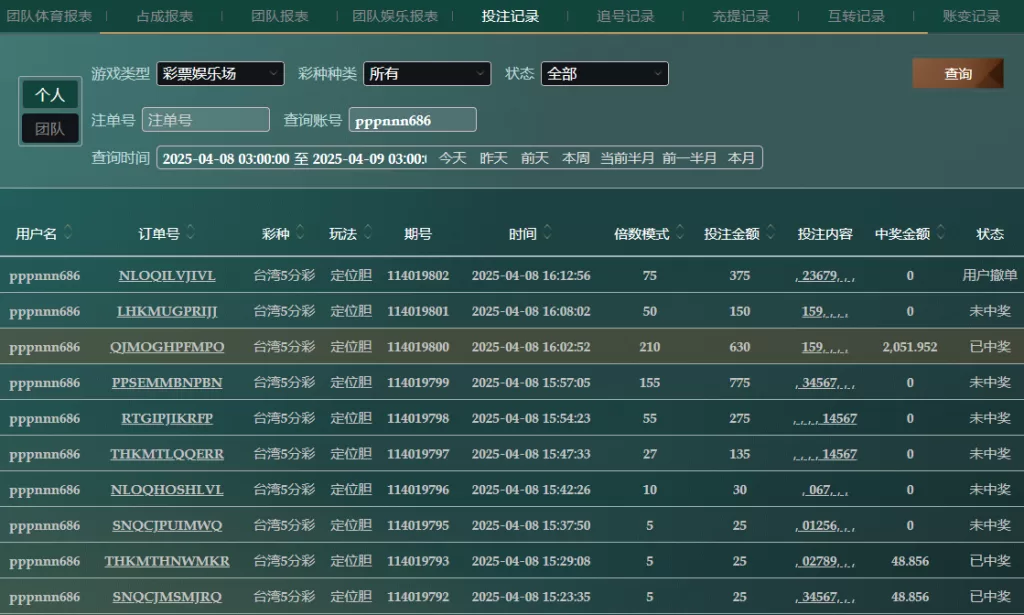
Task: Open order link QJMOGHPFMPO
Action: point(167,347)
